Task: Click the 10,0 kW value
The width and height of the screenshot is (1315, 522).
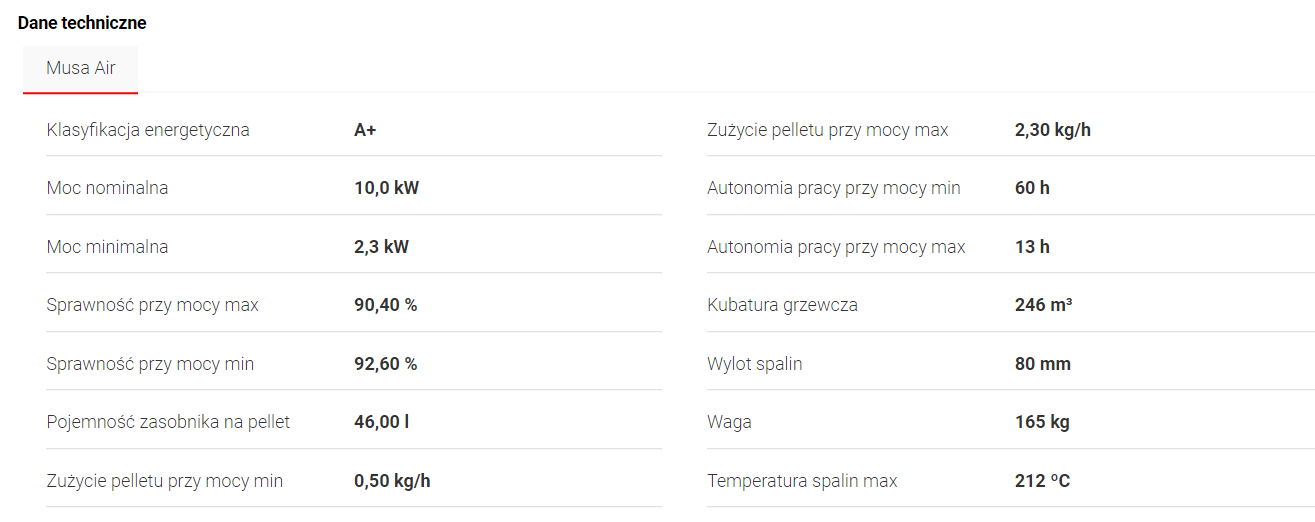Action: (386, 188)
